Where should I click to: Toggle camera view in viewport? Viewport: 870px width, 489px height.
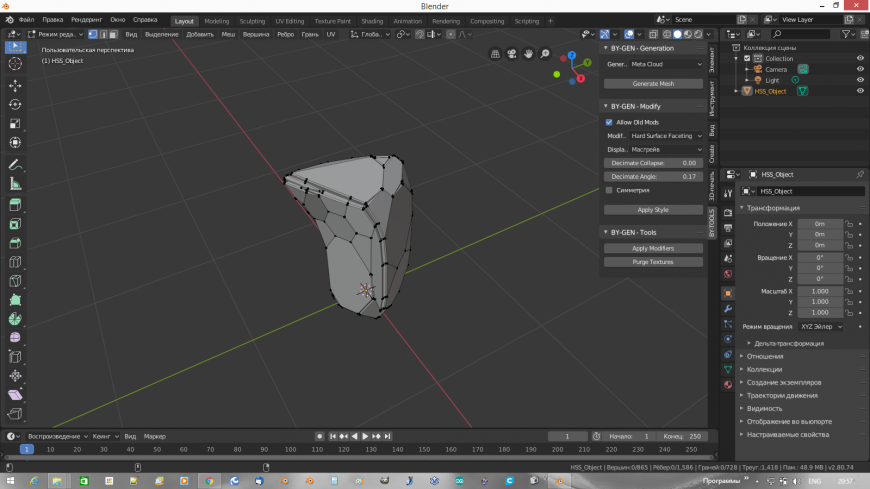(x=512, y=53)
